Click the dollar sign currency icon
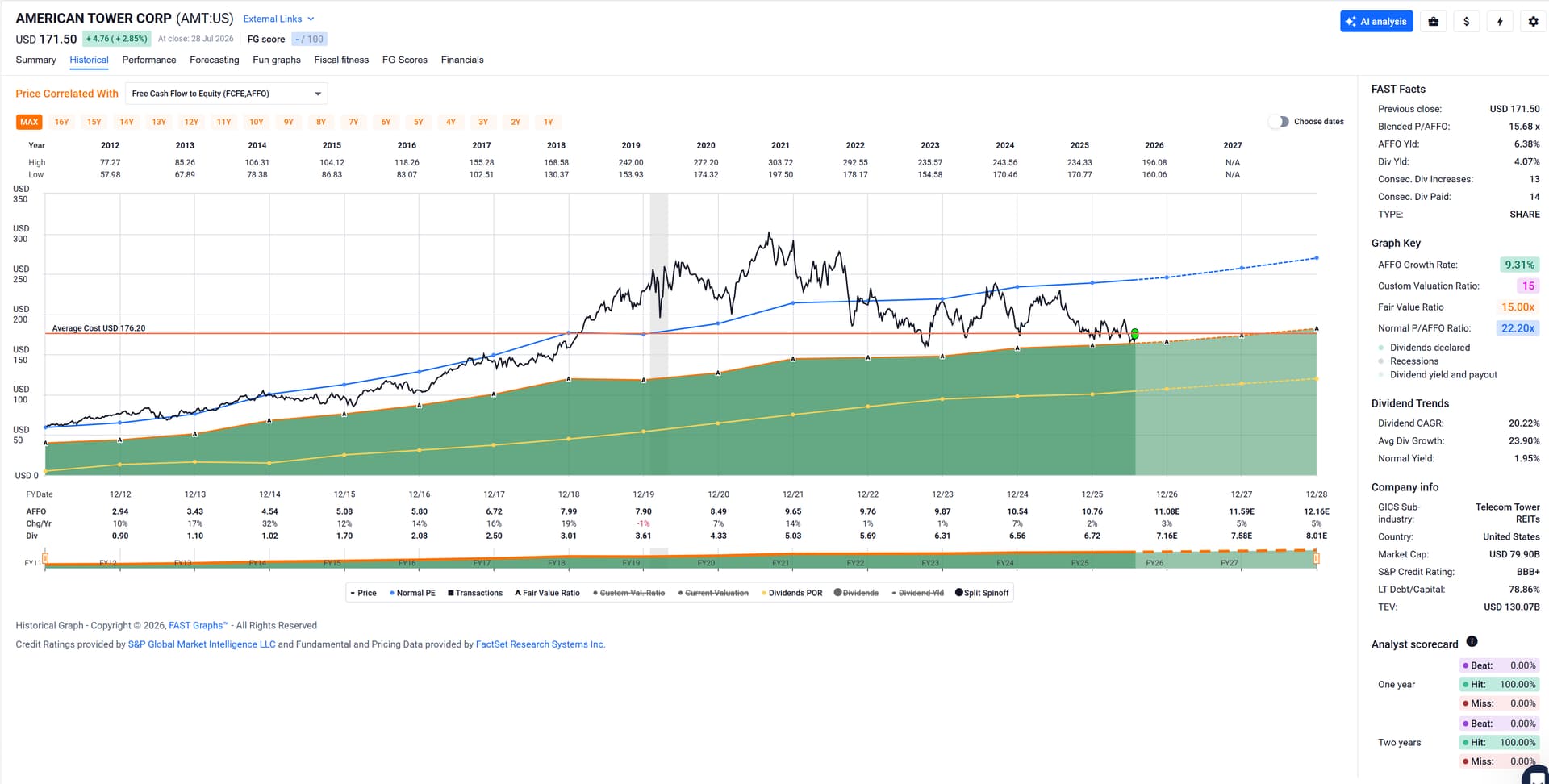The height and width of the screenshot is (784, 1549). (x=1467, y=22)
